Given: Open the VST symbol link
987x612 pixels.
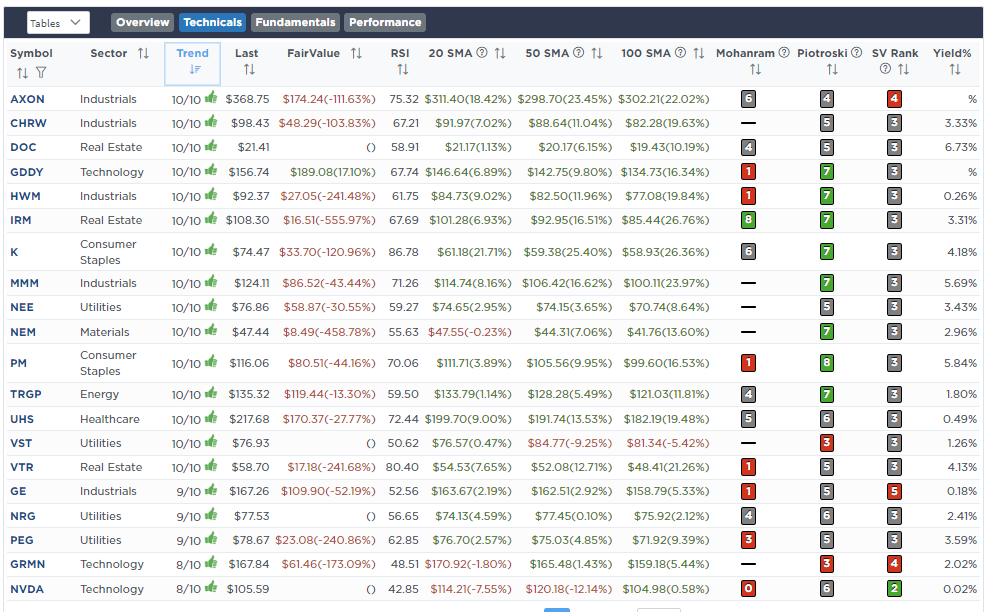Looking at the screenshot, I should point(21,443).
